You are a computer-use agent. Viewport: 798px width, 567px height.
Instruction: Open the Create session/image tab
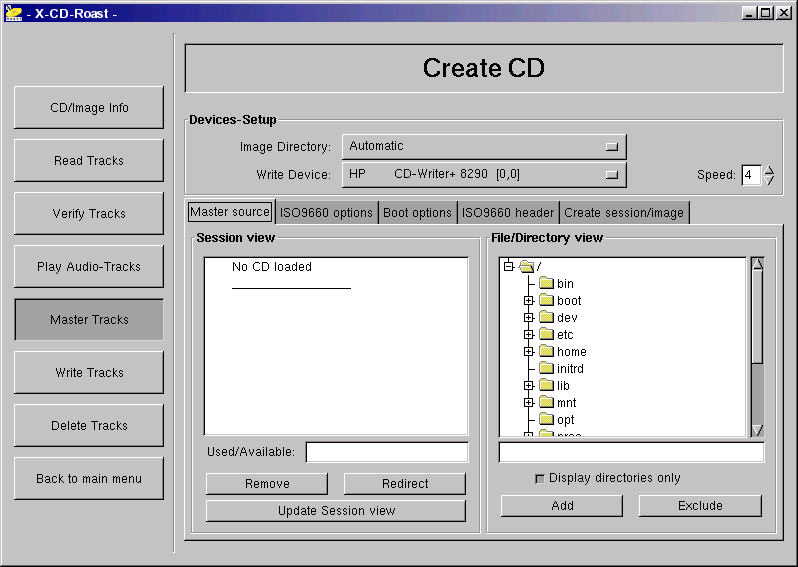[624, 213]
